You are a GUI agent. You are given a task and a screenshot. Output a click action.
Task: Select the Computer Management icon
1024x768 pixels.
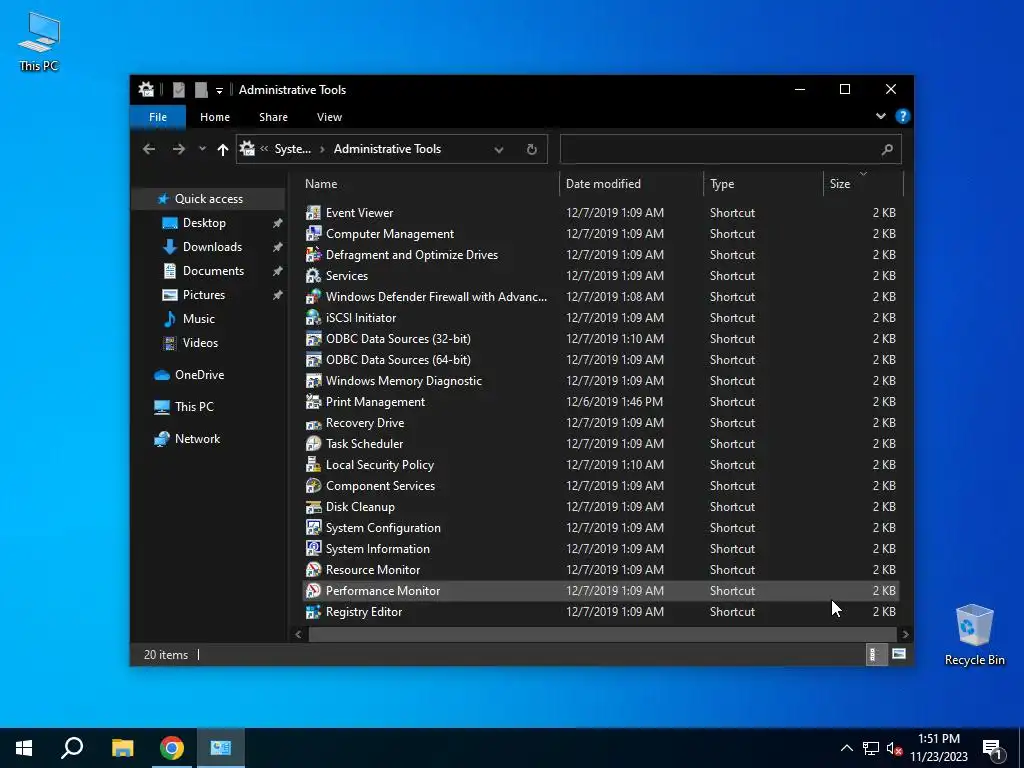(313, 234)
